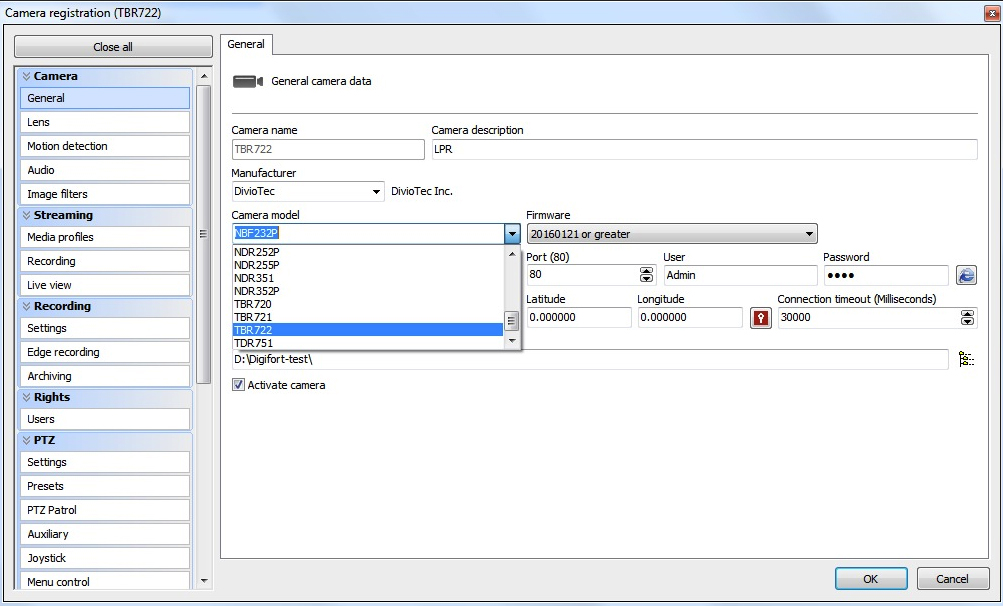Increase the connection timeout with up arrow

967,313
